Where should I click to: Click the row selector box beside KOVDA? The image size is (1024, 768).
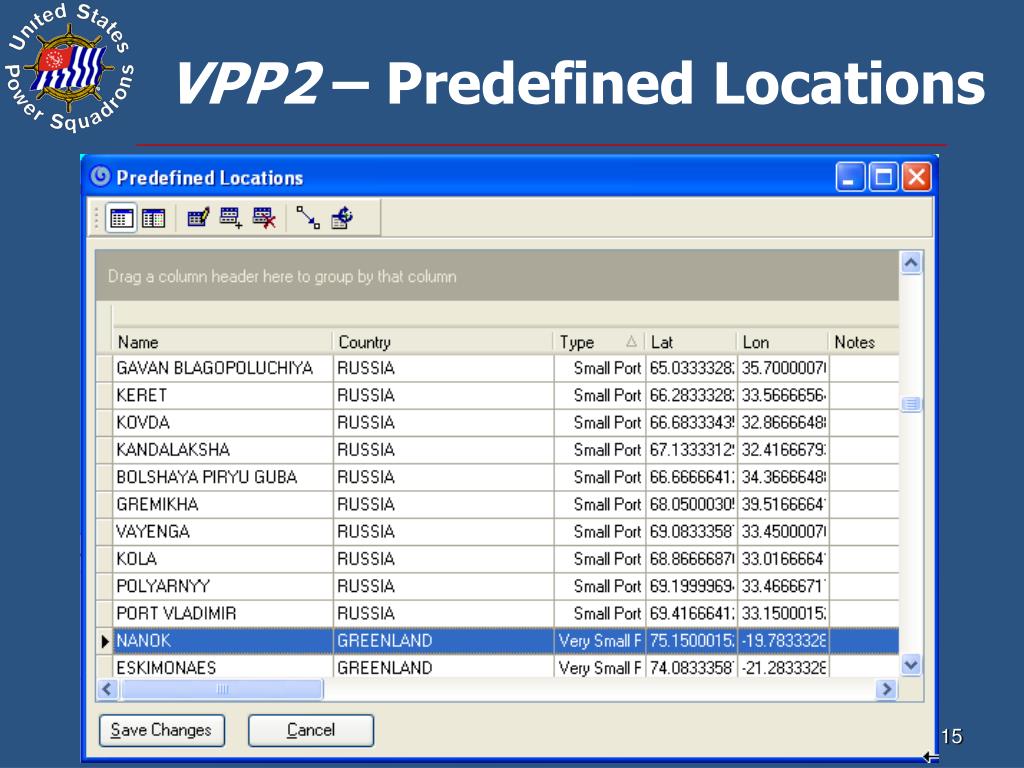click(104, 423)
